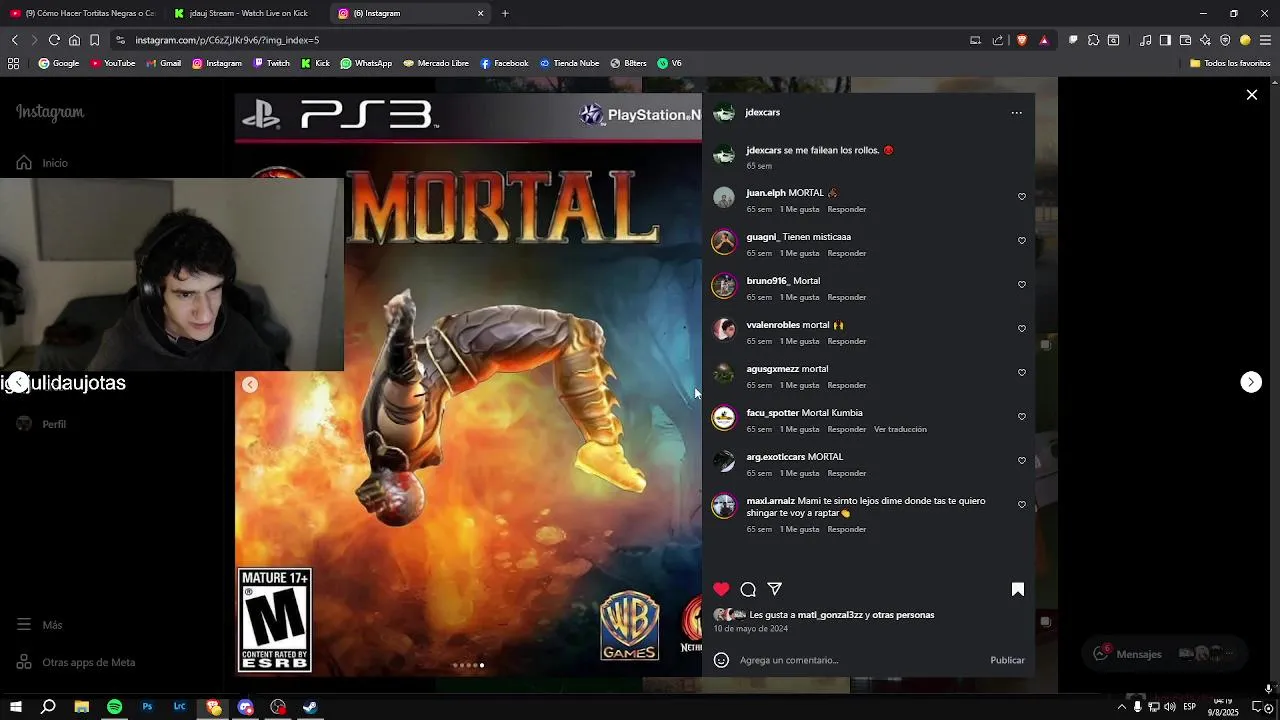Open the Brave wallet icon
The height and width of the screenshot is (720, 1280).
[1185, 40]
